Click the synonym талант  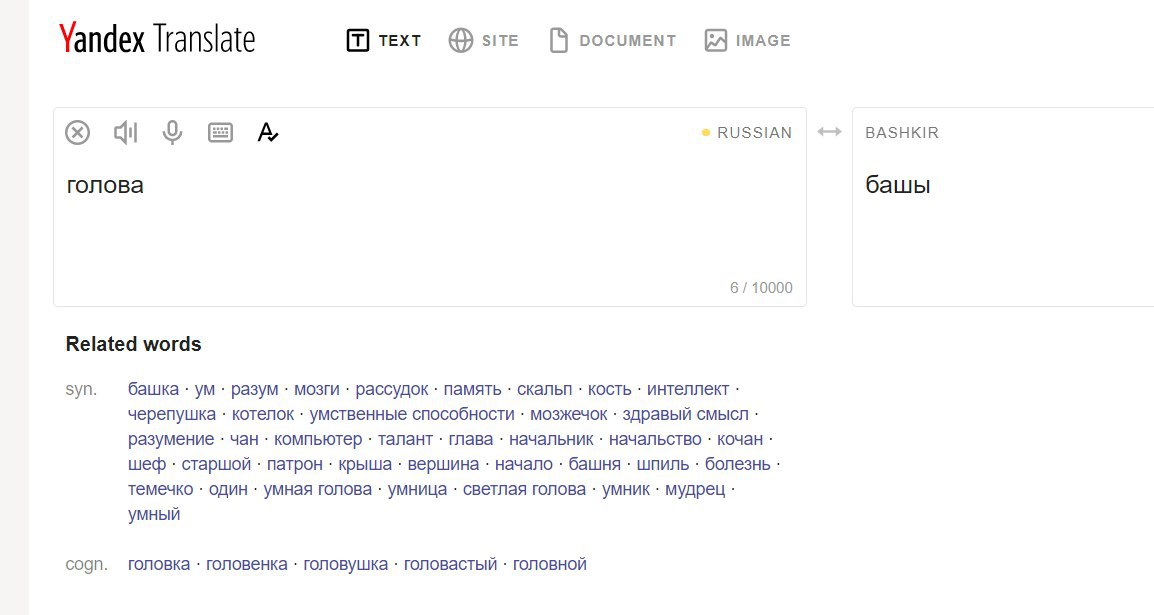coord(406,439)
